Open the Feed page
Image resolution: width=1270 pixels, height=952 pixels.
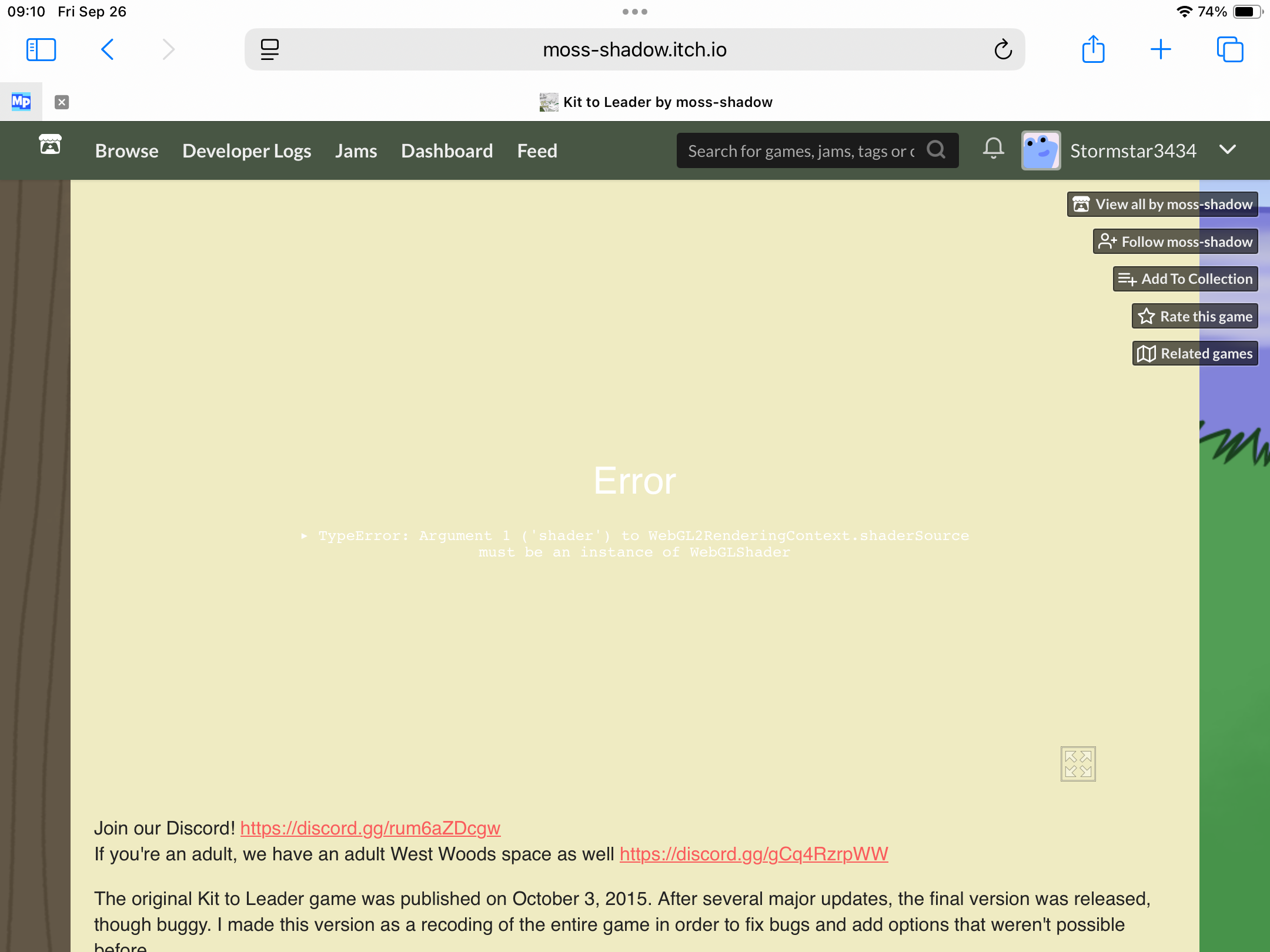(x=537, y=151)
